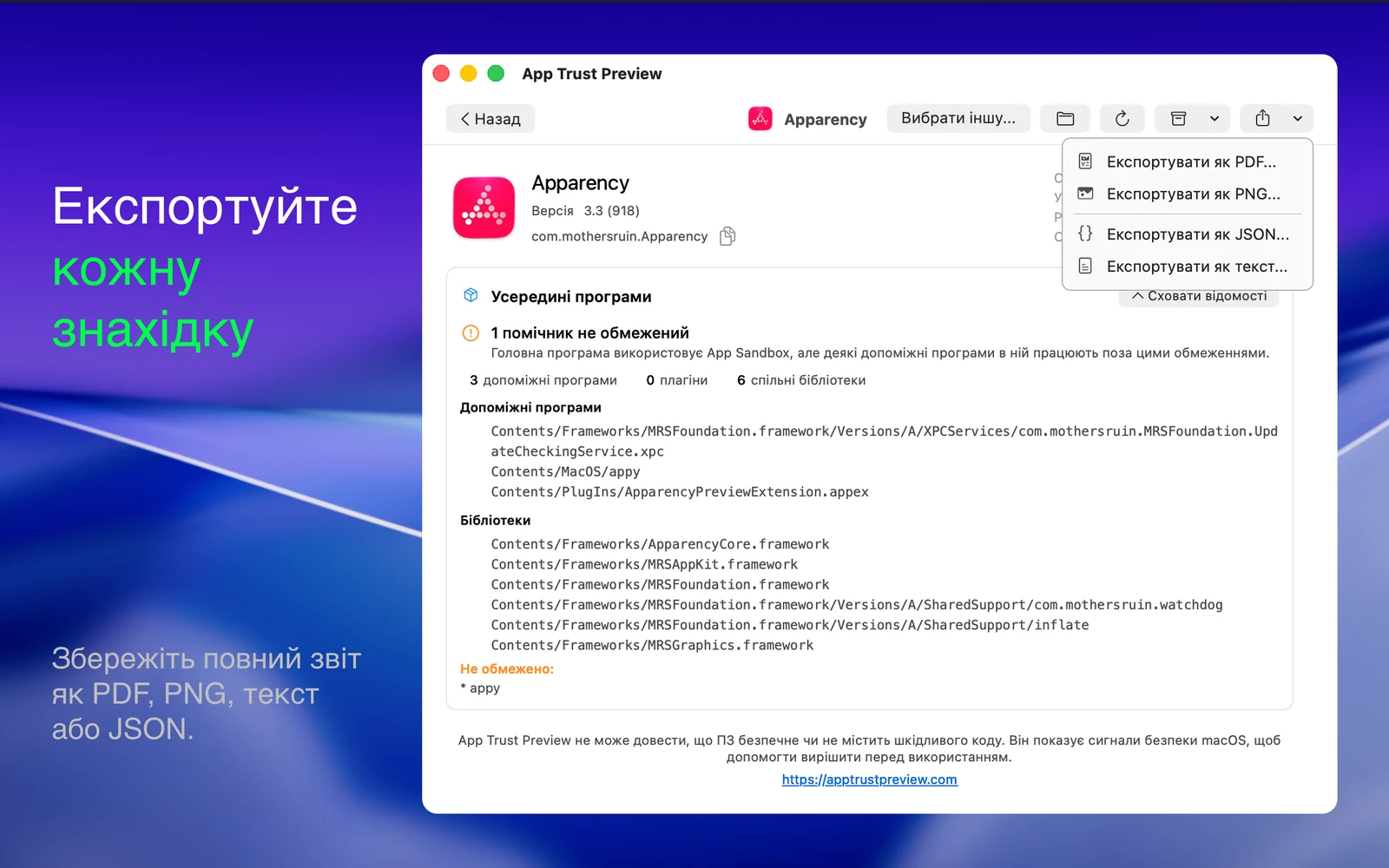Image resolution: width=1389 pixels, height=868 pixels.
Task: Click the PDF document icon in export menu
Action: click(x=1085, y=161)
